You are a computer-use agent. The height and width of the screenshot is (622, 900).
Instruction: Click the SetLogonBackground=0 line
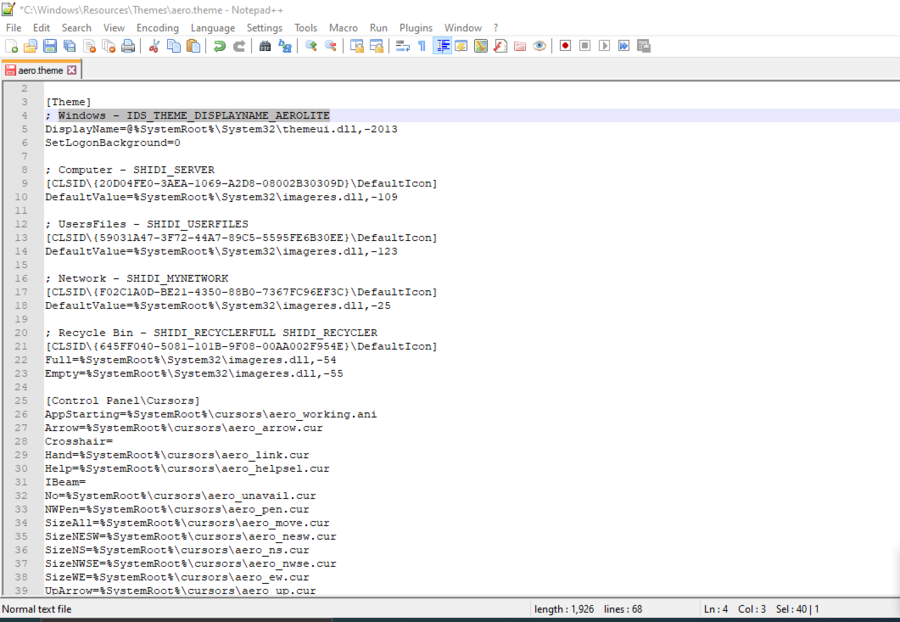pyautogui.click(x=112, y=143)
